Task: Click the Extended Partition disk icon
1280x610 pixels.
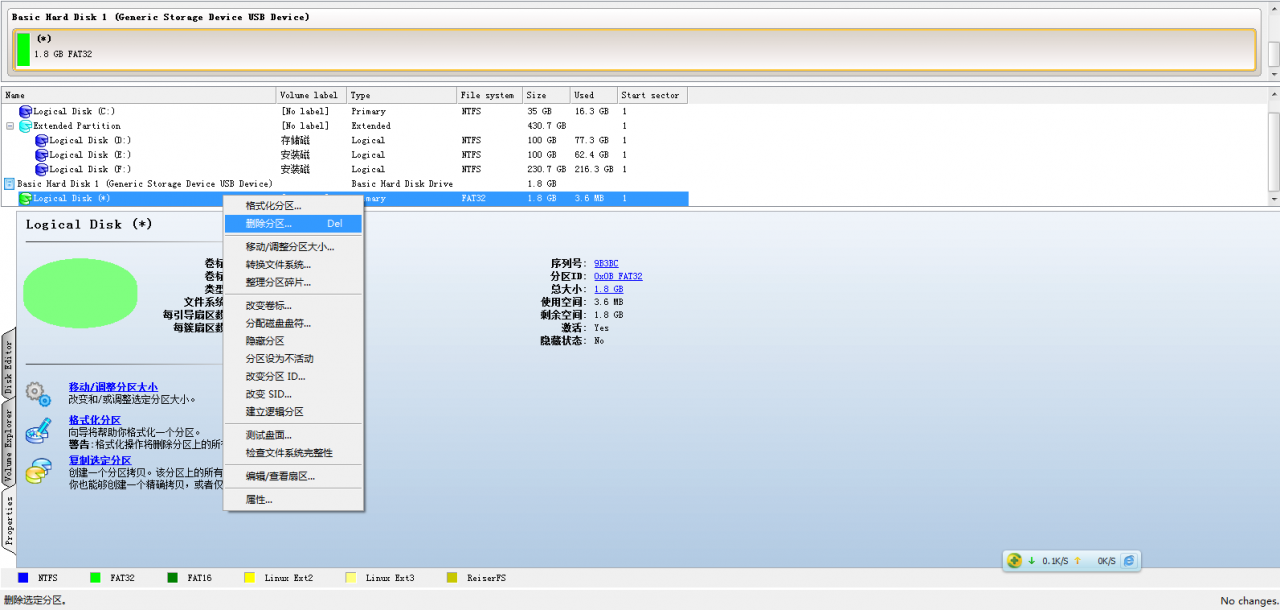Action: click(x=26, y=126)
